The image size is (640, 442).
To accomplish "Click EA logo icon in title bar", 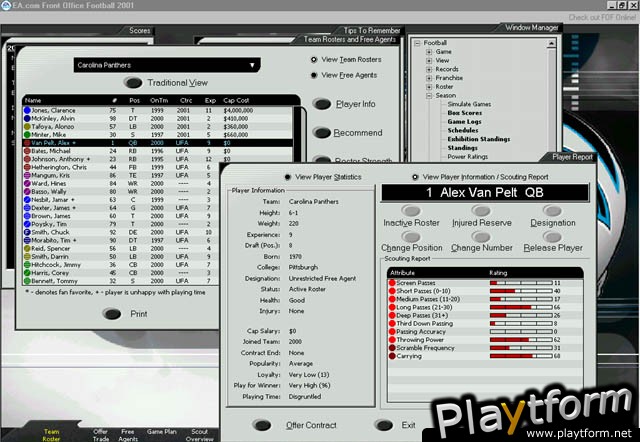I will pos(6,5).
